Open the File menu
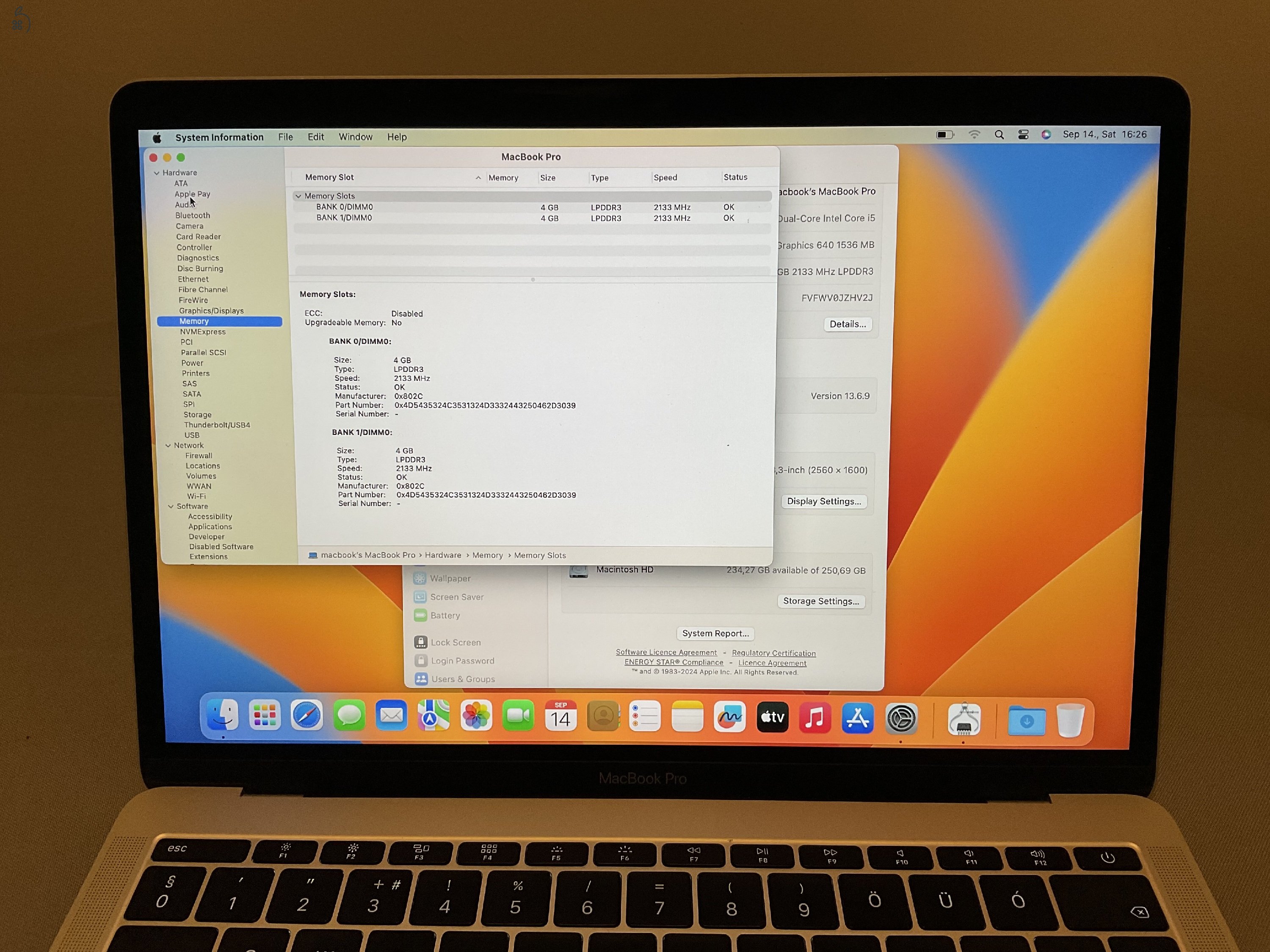Screen dimensions: 1270x952 tap(285, 137)
